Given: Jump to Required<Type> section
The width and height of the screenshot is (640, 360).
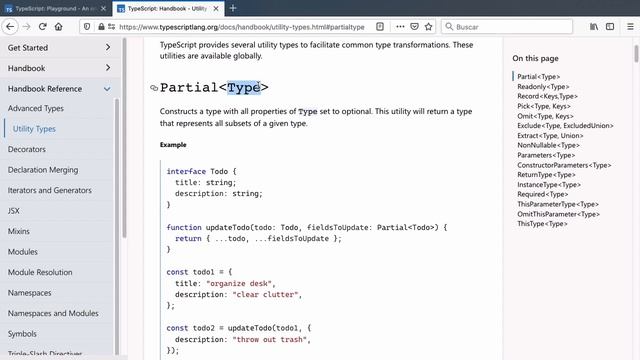Looking at the screenshot, I should coord(542,194).
